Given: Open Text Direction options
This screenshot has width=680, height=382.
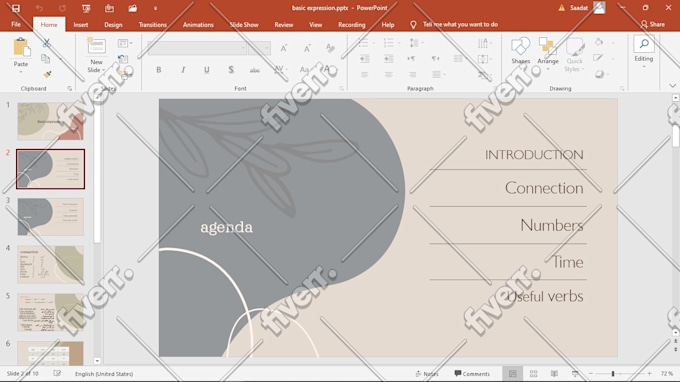Looking at the screenshot, I should [484, 43].
